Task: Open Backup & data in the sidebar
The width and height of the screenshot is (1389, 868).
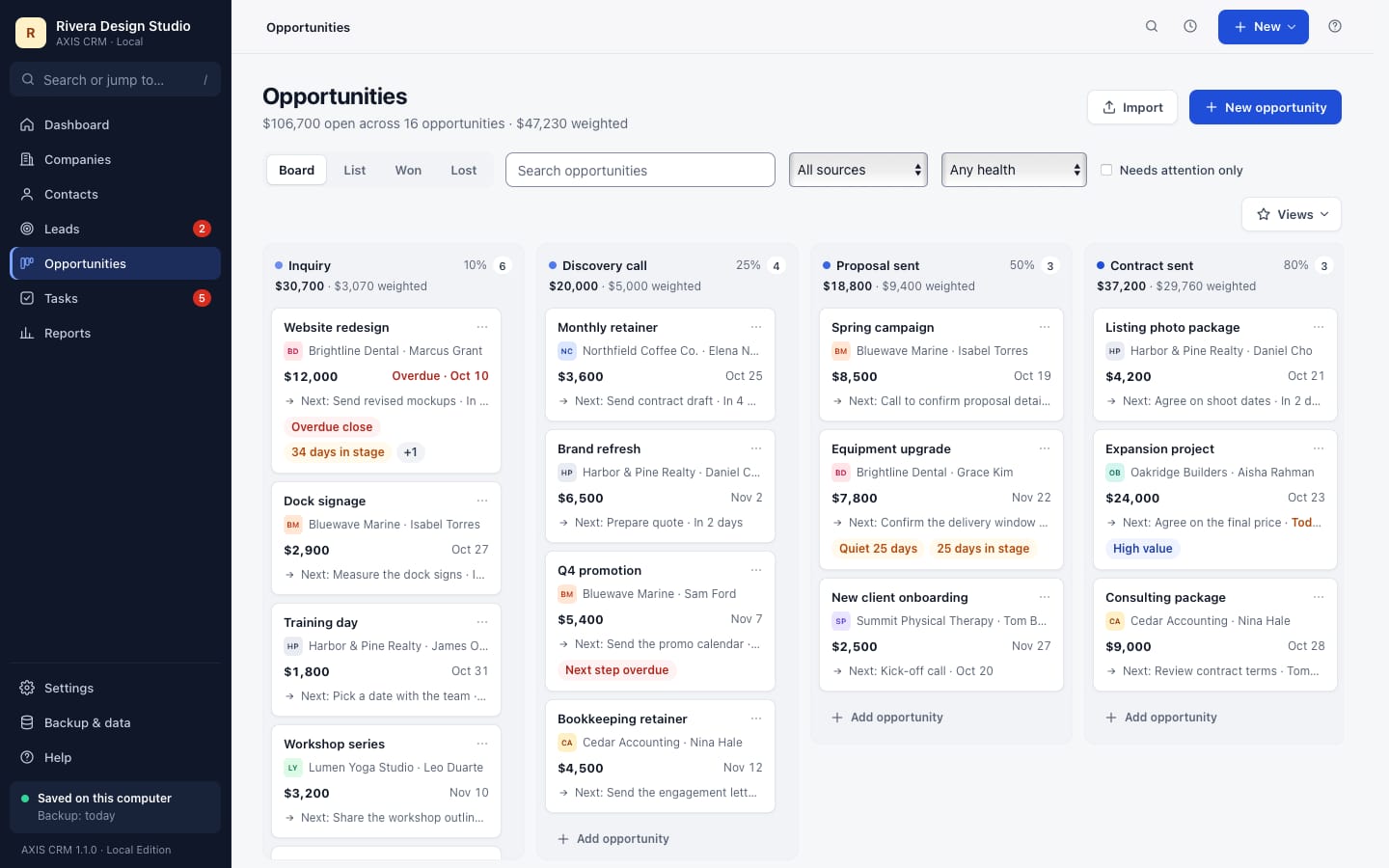Action: (115, 722)
